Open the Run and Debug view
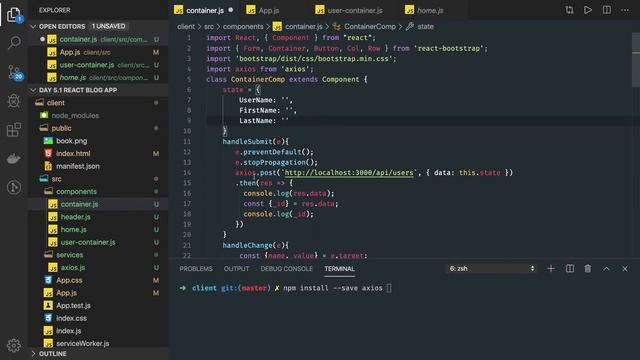 13,100
